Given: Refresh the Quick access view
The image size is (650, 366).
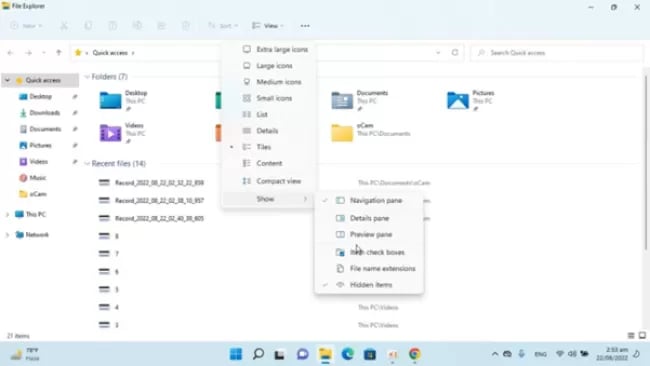Looking at the screenshot, I should click(455, 53).
